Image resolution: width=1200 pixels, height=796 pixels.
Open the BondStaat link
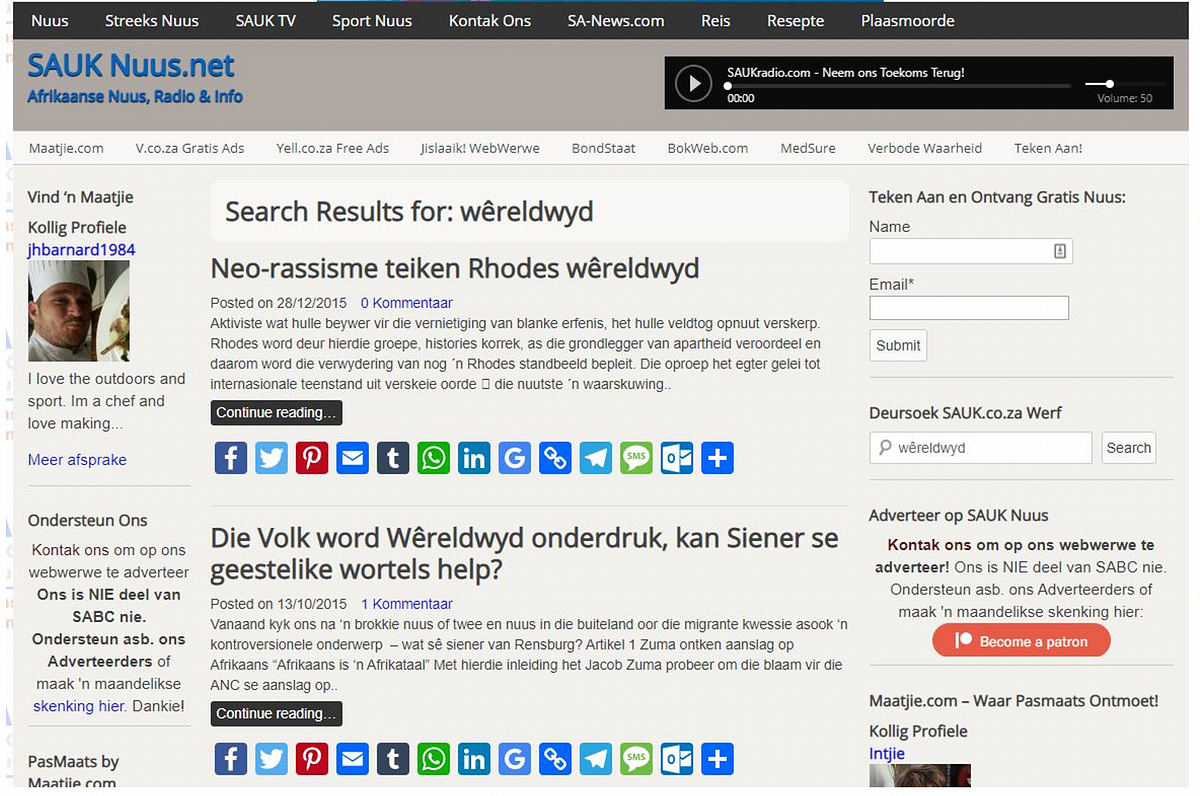click(603, 148)
